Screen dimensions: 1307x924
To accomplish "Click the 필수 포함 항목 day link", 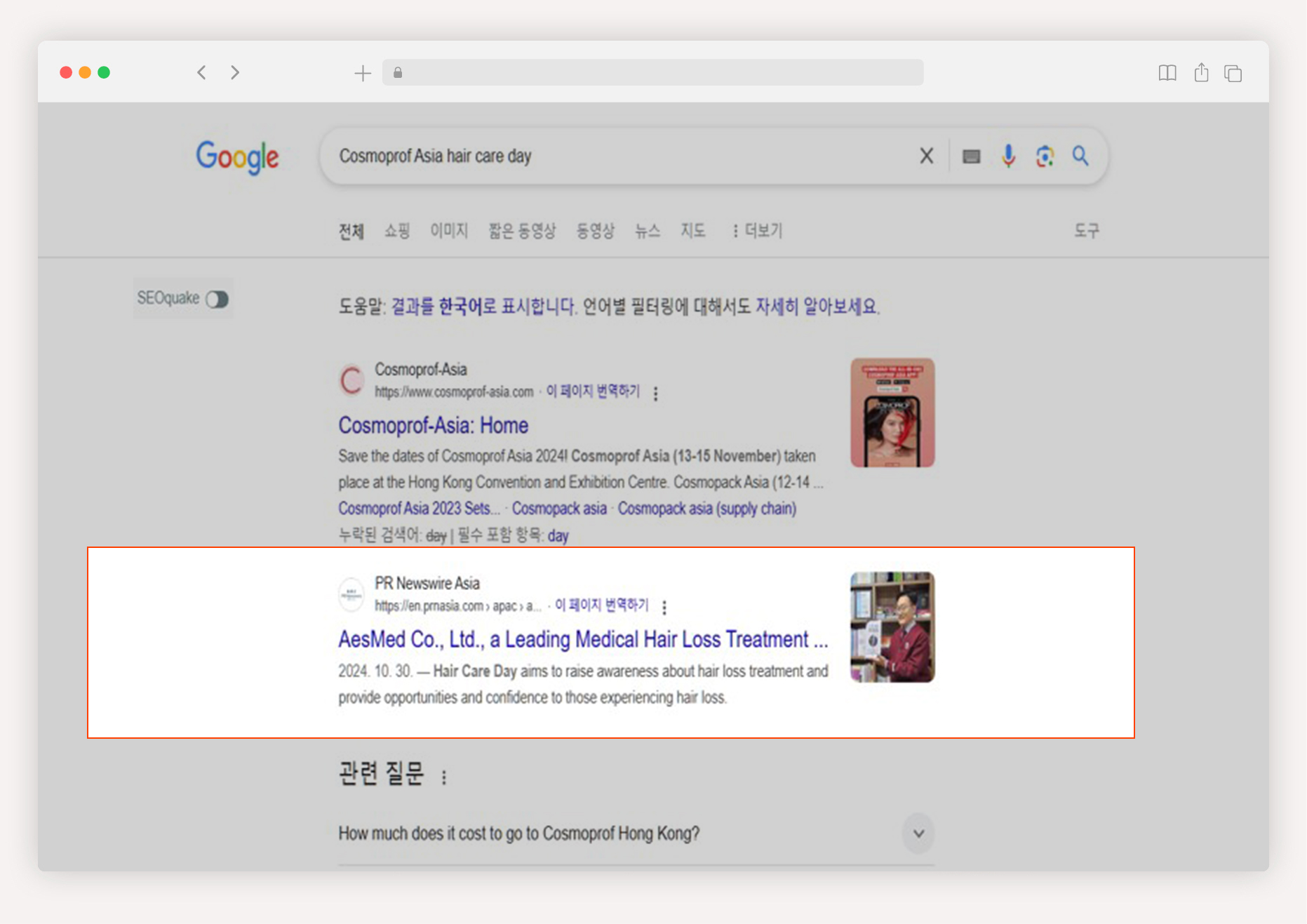I will click(558, 535).
